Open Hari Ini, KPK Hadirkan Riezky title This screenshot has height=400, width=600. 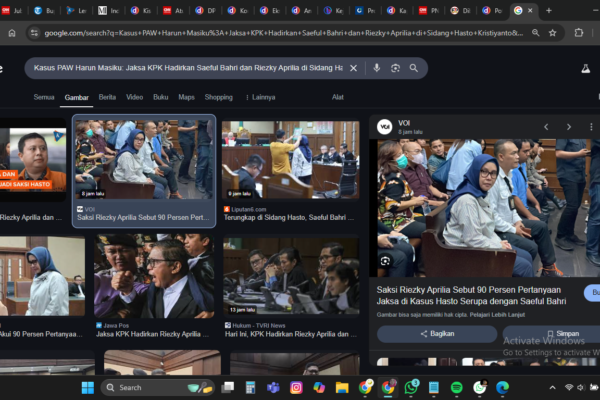point(291,334)
